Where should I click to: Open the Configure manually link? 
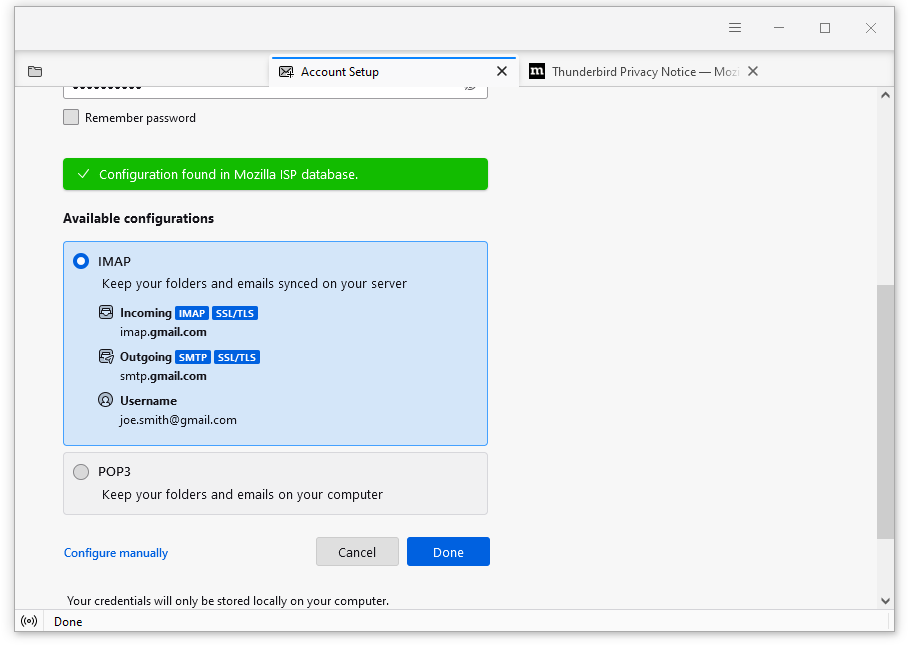click(x=115, y=552)
